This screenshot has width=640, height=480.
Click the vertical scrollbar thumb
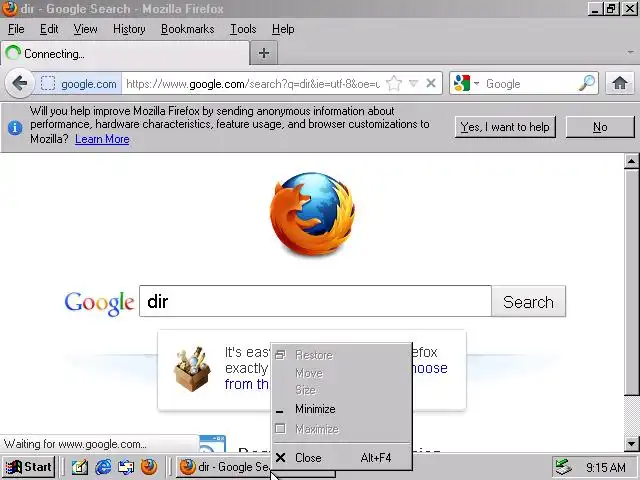[631, 282]
